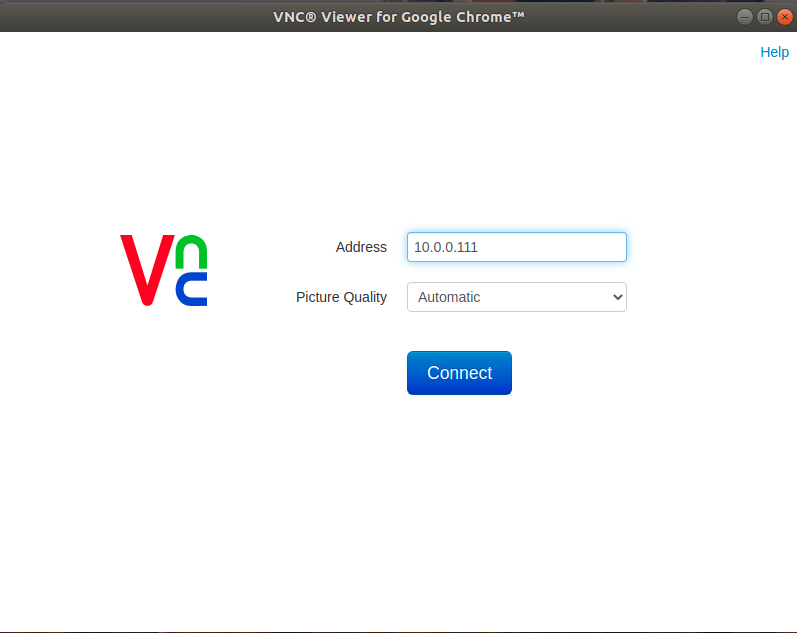Click the VNC Viewer title bar text
This screenshot has height=633, width=797.
point(398,17)
